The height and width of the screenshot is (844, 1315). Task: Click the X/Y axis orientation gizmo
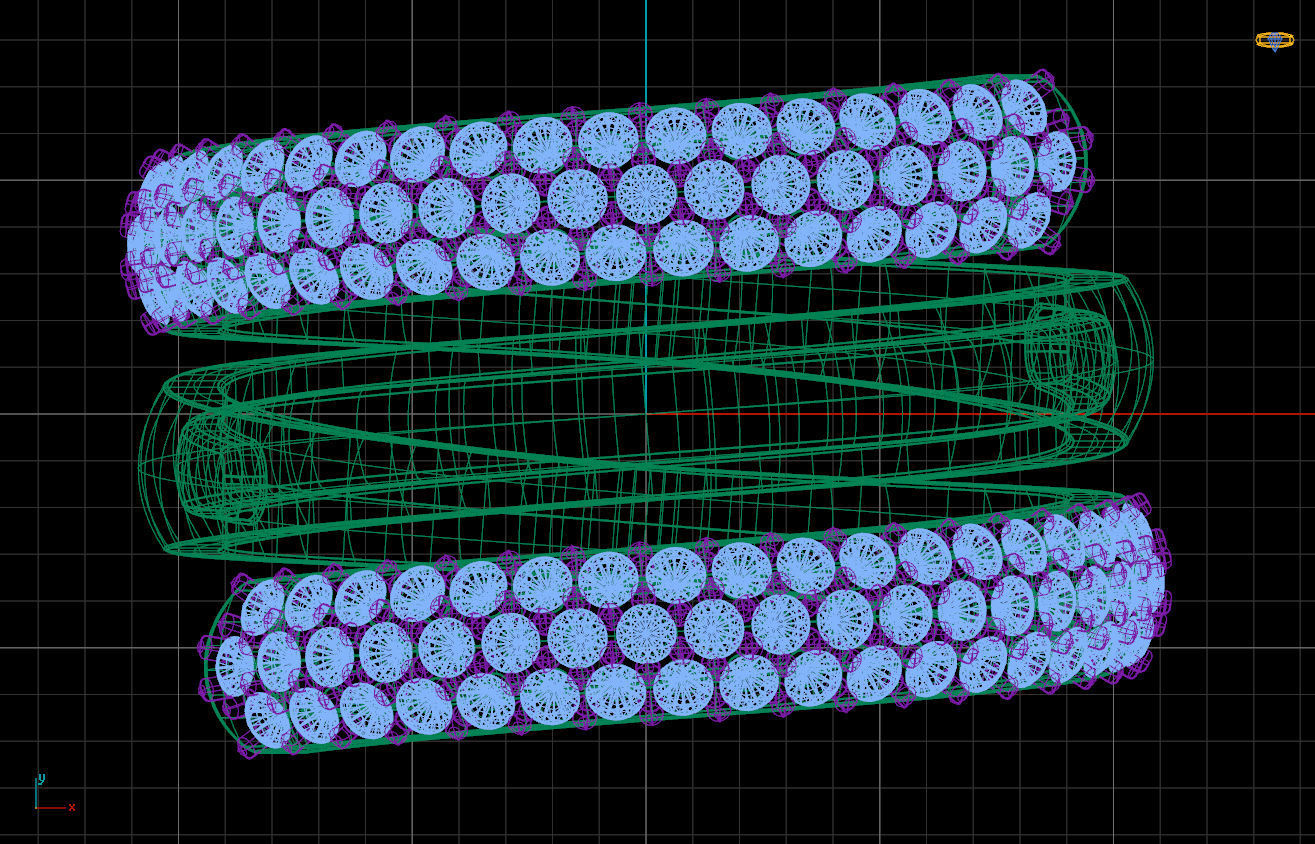[x=55, y=793]
